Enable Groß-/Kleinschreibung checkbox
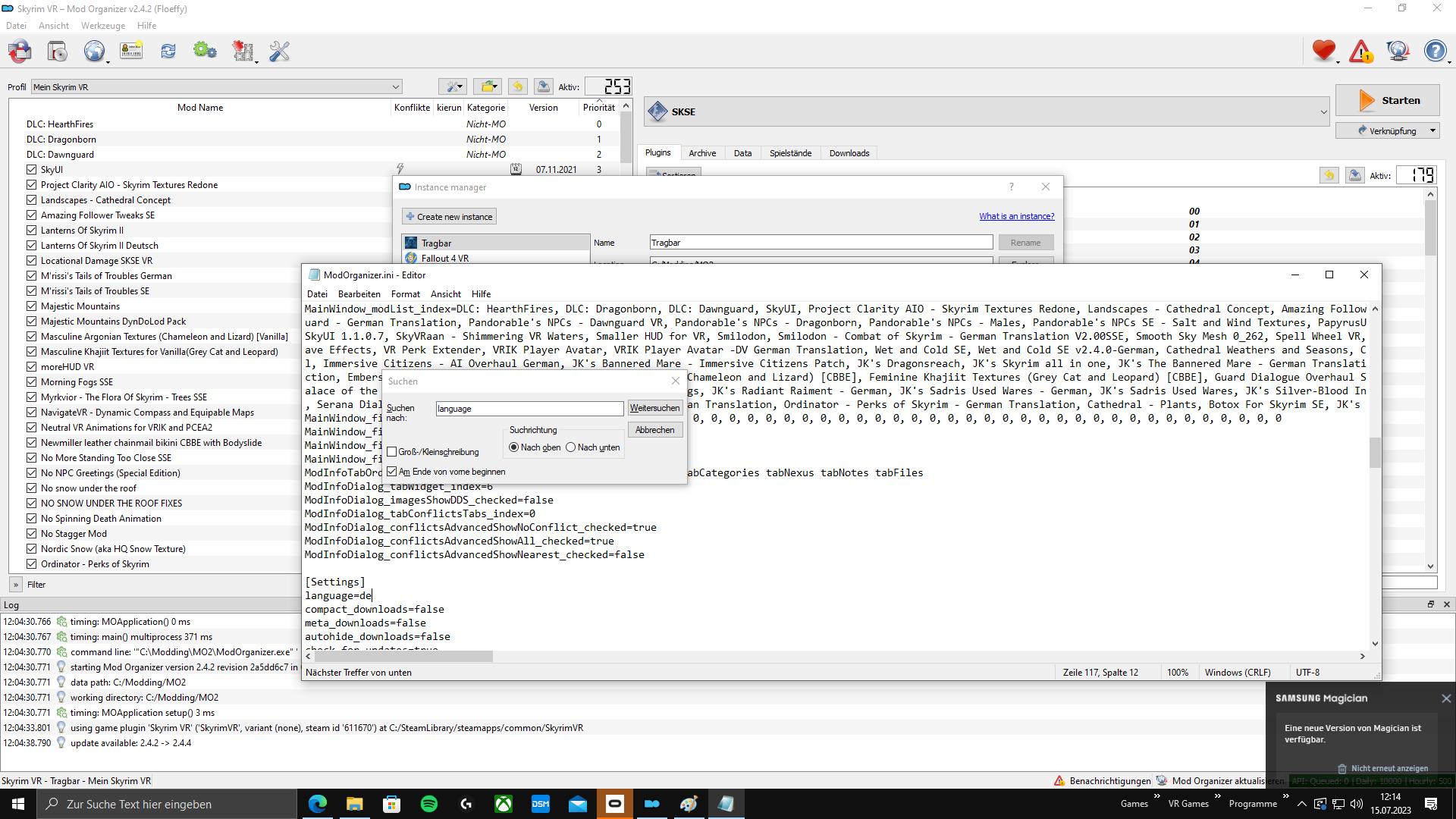 click(392, 452)
